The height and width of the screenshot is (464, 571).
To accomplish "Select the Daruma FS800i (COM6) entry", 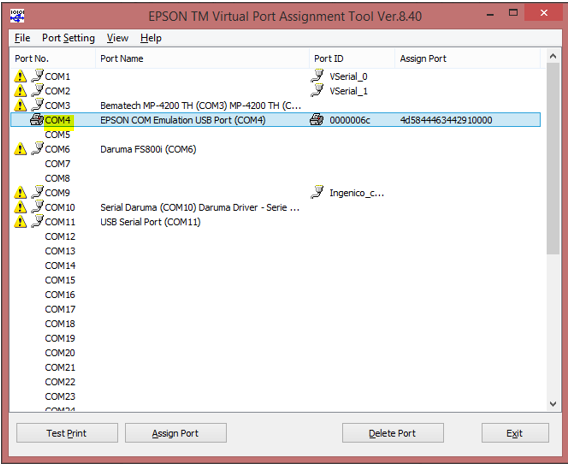I will click(148, 149).
